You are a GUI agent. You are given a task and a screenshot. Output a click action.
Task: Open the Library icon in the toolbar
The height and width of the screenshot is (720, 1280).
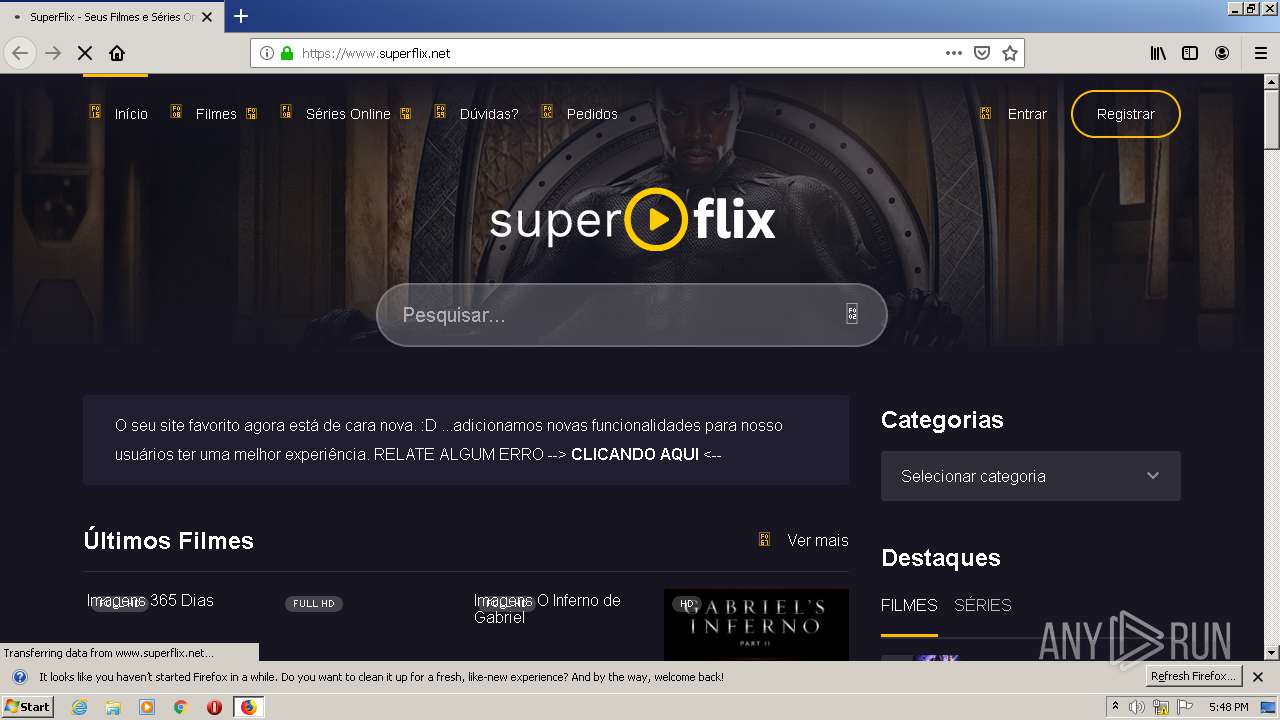(1158, 53)
